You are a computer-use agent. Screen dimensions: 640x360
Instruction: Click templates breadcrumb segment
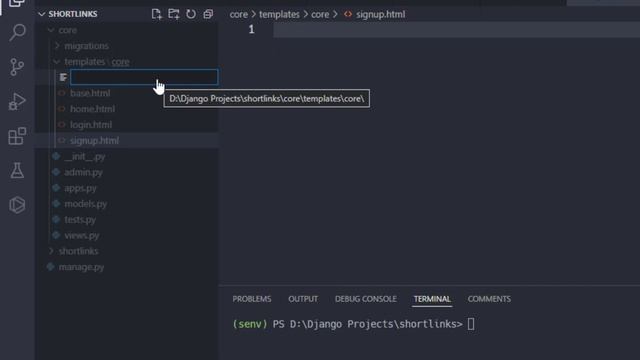(279, 15)
